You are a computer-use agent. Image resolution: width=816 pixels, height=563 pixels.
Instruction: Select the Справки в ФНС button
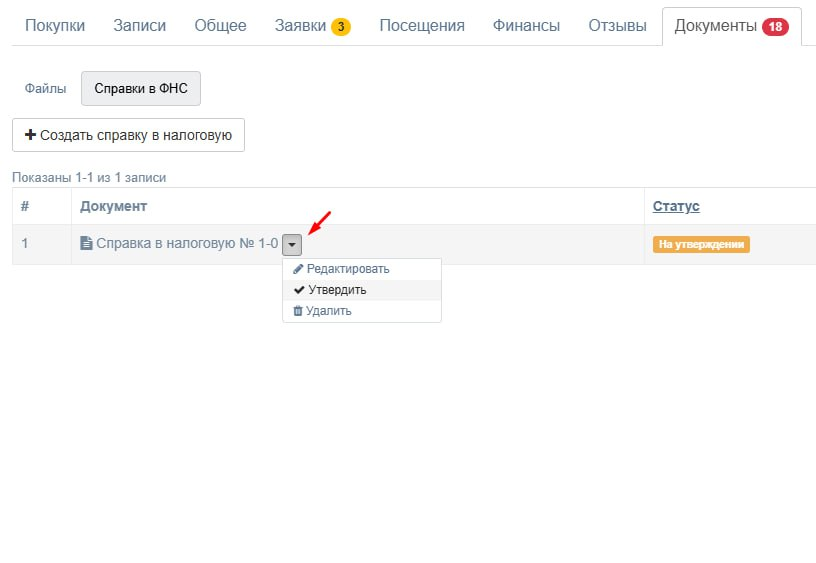coord(141,88)
